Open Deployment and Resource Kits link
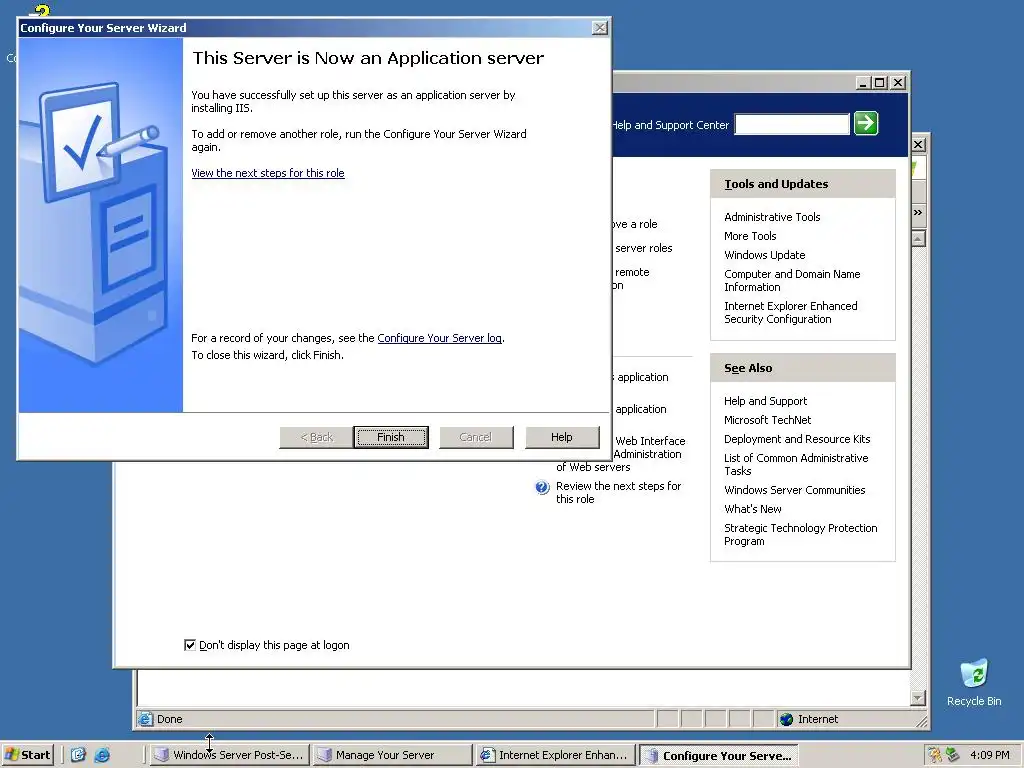Image resolution: width=1024 pixels, height=768 pixels. [x=797, y=439]
